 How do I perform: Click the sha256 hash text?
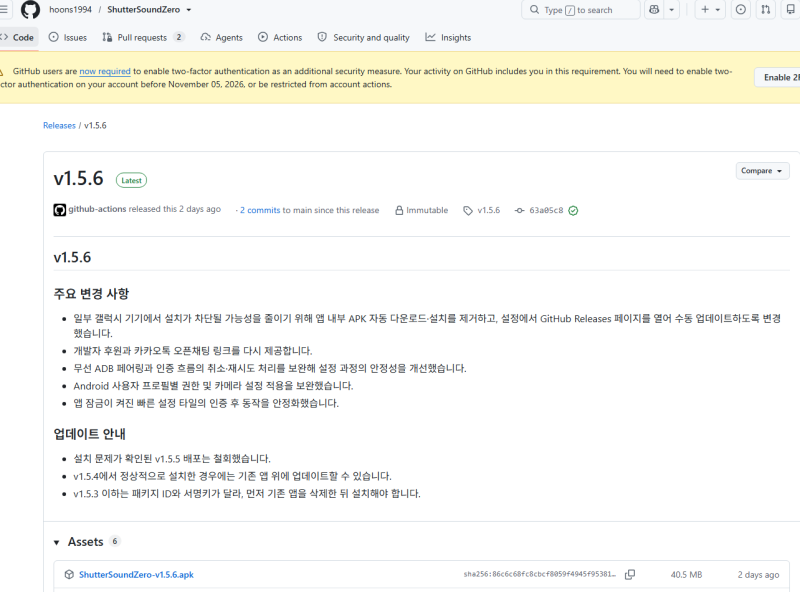point(539,574)
